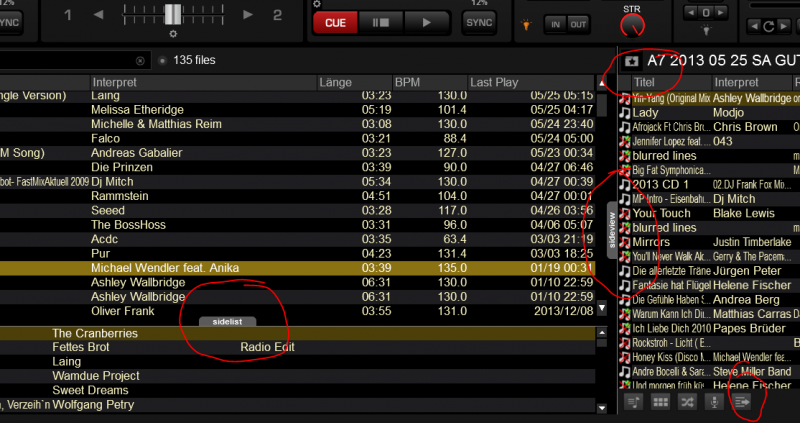Click the note icon next to 2013 CD 1
This screenshot has height=423, width=800.
(x=625, y=185)
